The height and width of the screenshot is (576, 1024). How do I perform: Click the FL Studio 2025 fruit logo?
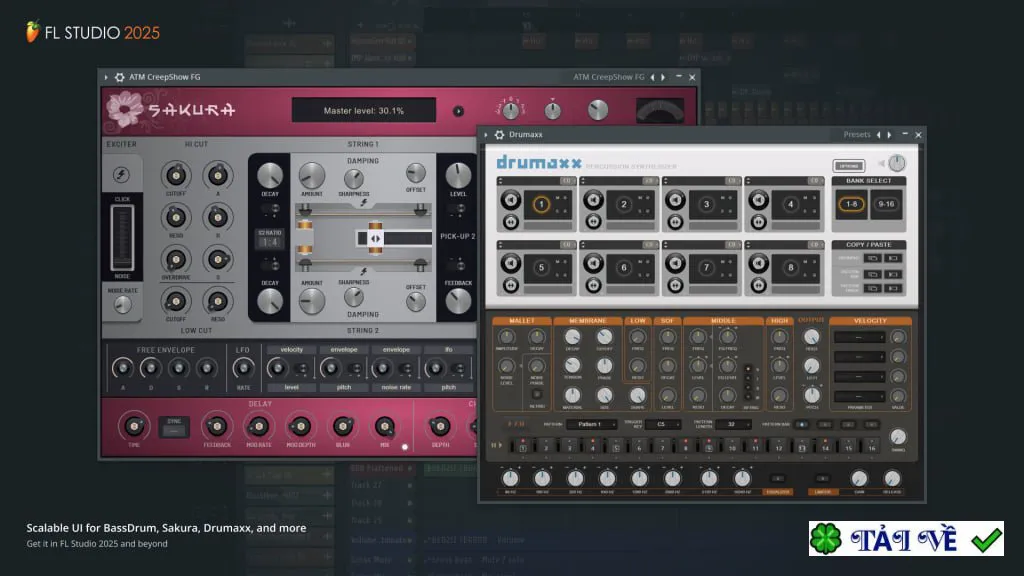click(32, 31)
